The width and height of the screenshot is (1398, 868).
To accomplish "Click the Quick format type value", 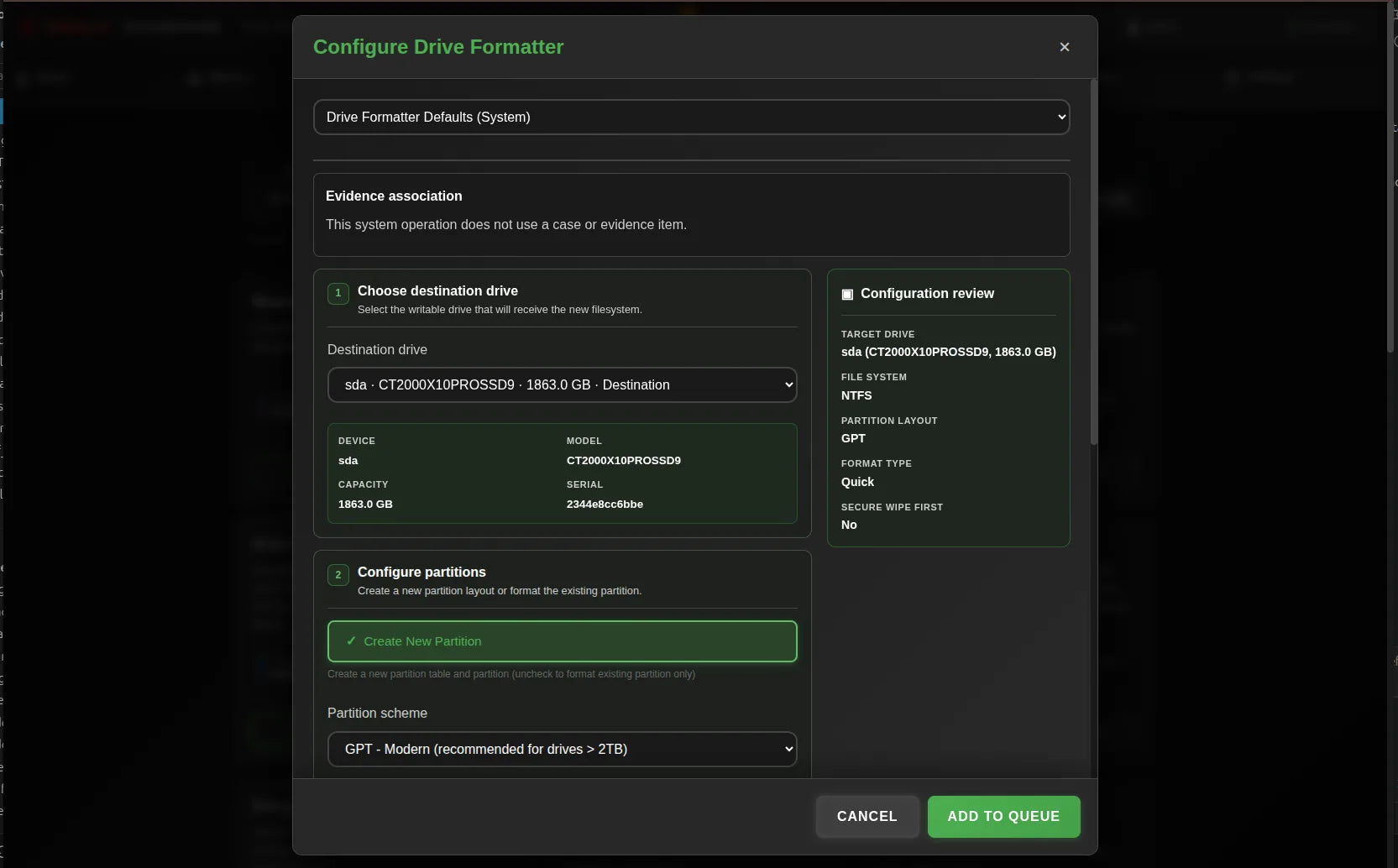I will tap(857, 482).
